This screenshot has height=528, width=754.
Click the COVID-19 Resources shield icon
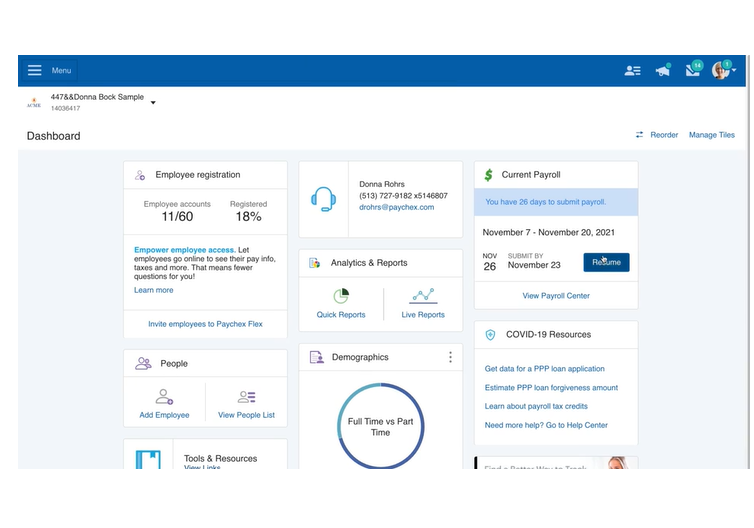tap(490, 335)
